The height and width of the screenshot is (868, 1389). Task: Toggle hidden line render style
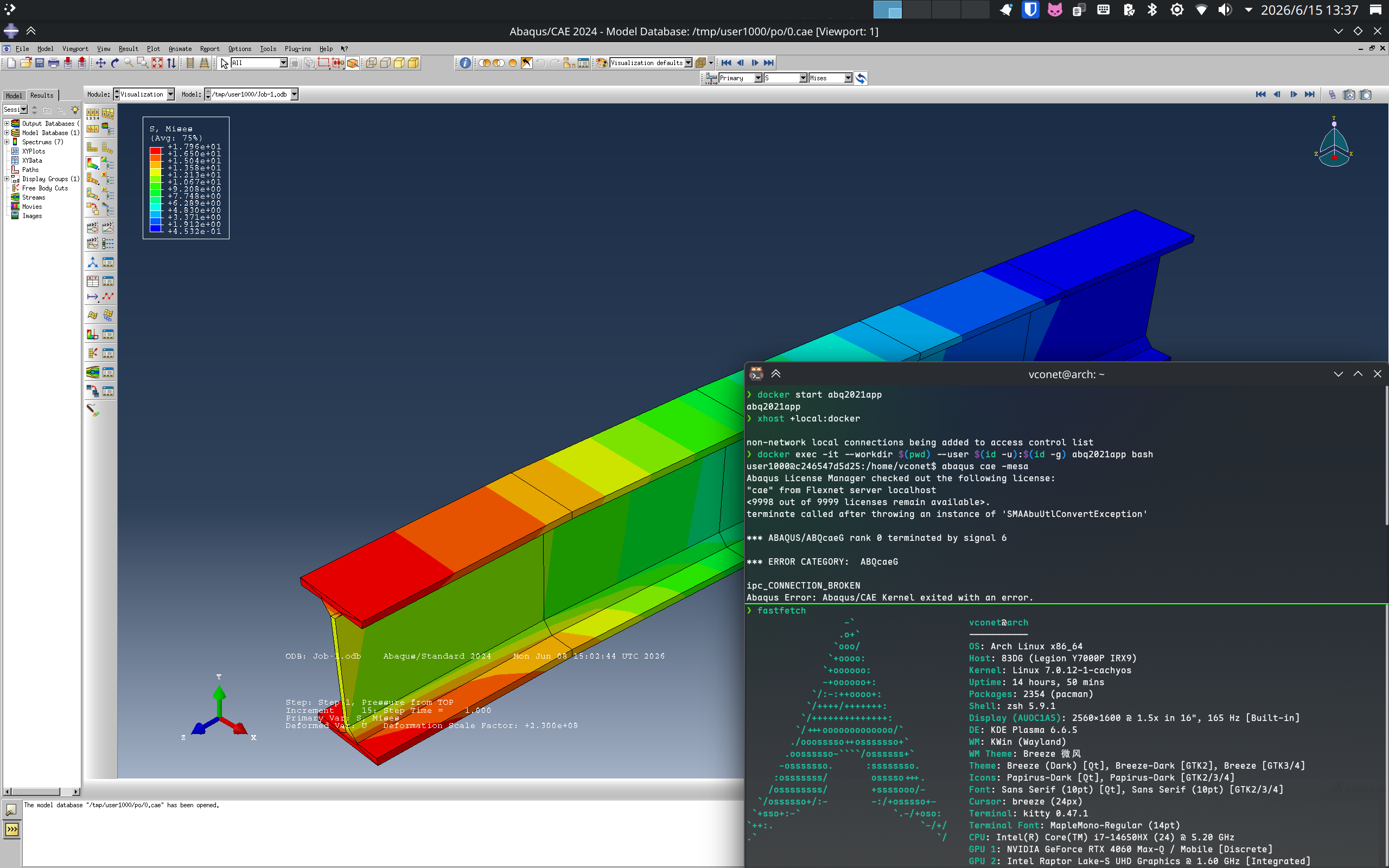tap(385, 62)
